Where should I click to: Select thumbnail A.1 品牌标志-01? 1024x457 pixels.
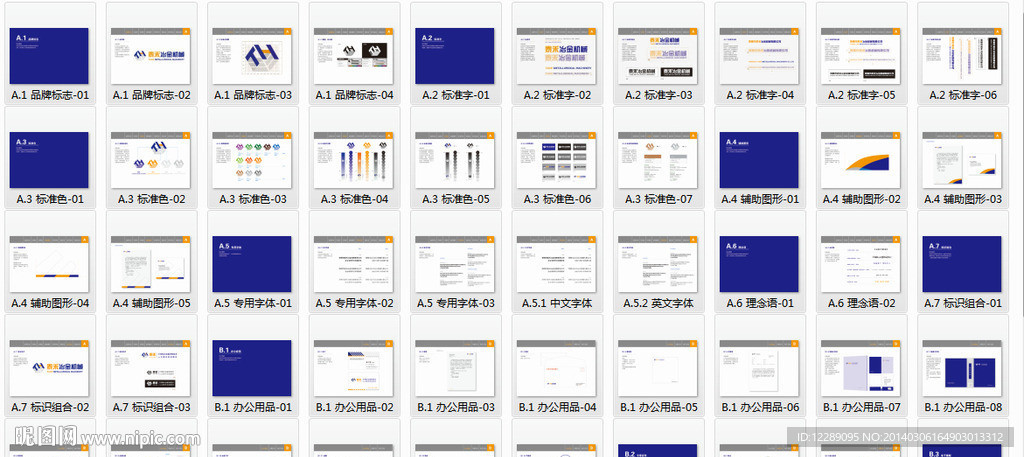pos(49,56)
